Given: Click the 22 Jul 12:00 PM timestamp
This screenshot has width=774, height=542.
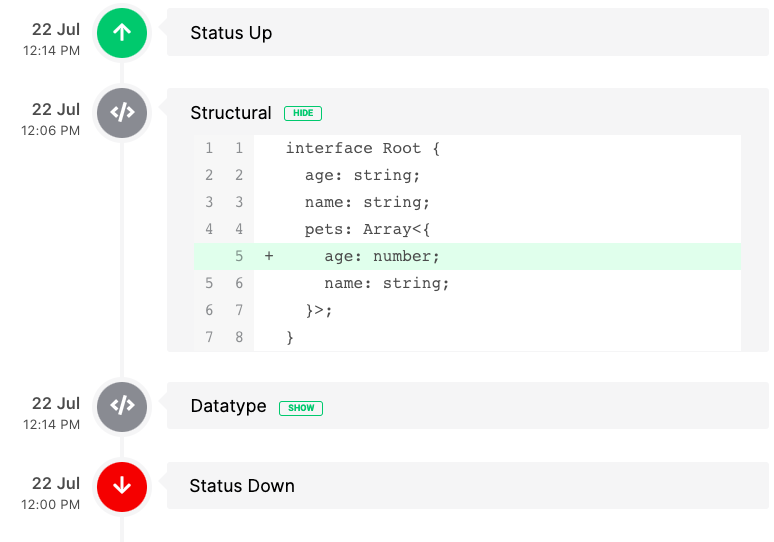Looking at the screenshot, I should [54, 493].
